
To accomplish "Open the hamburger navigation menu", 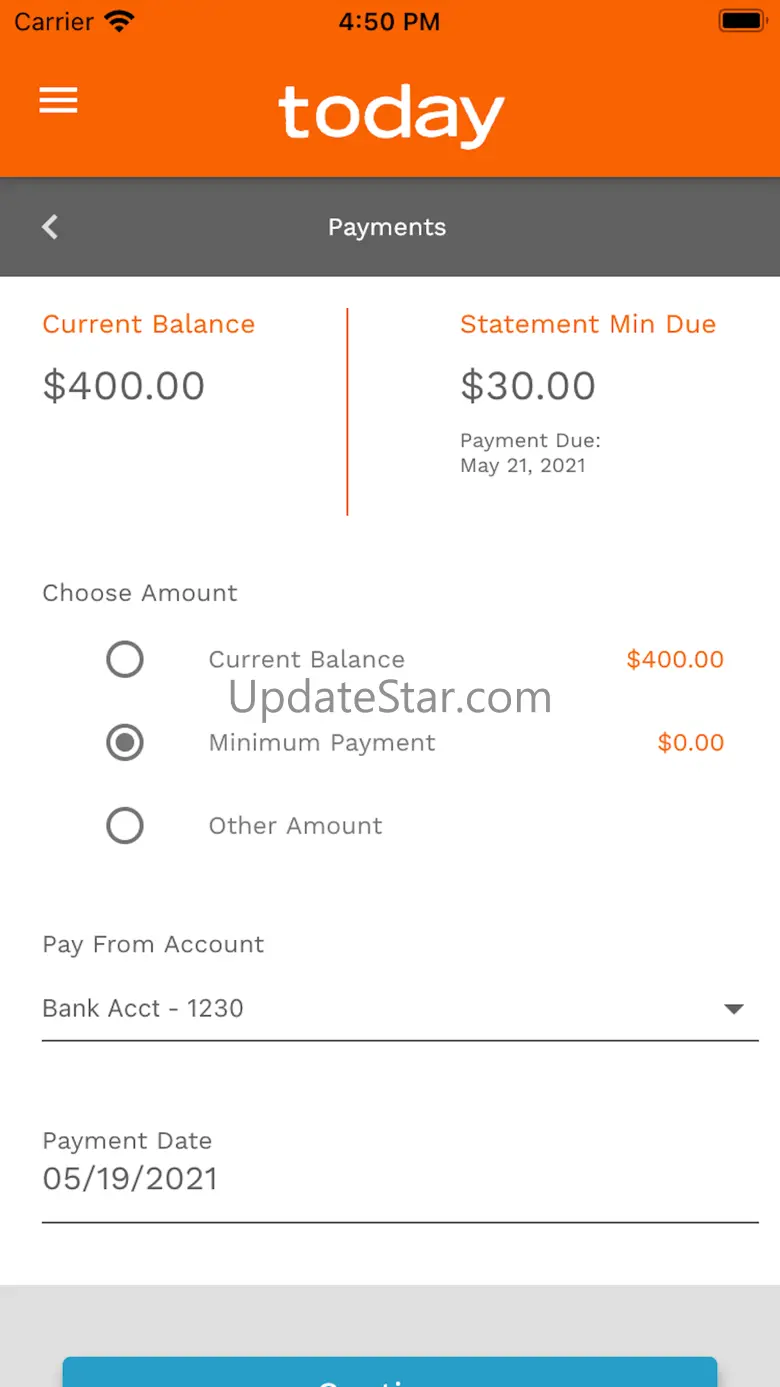I will point(58,100).
